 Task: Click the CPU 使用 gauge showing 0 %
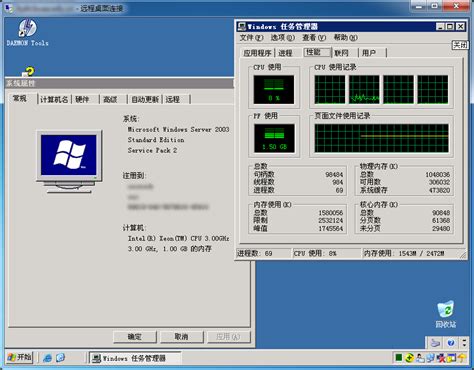point(274,90)
